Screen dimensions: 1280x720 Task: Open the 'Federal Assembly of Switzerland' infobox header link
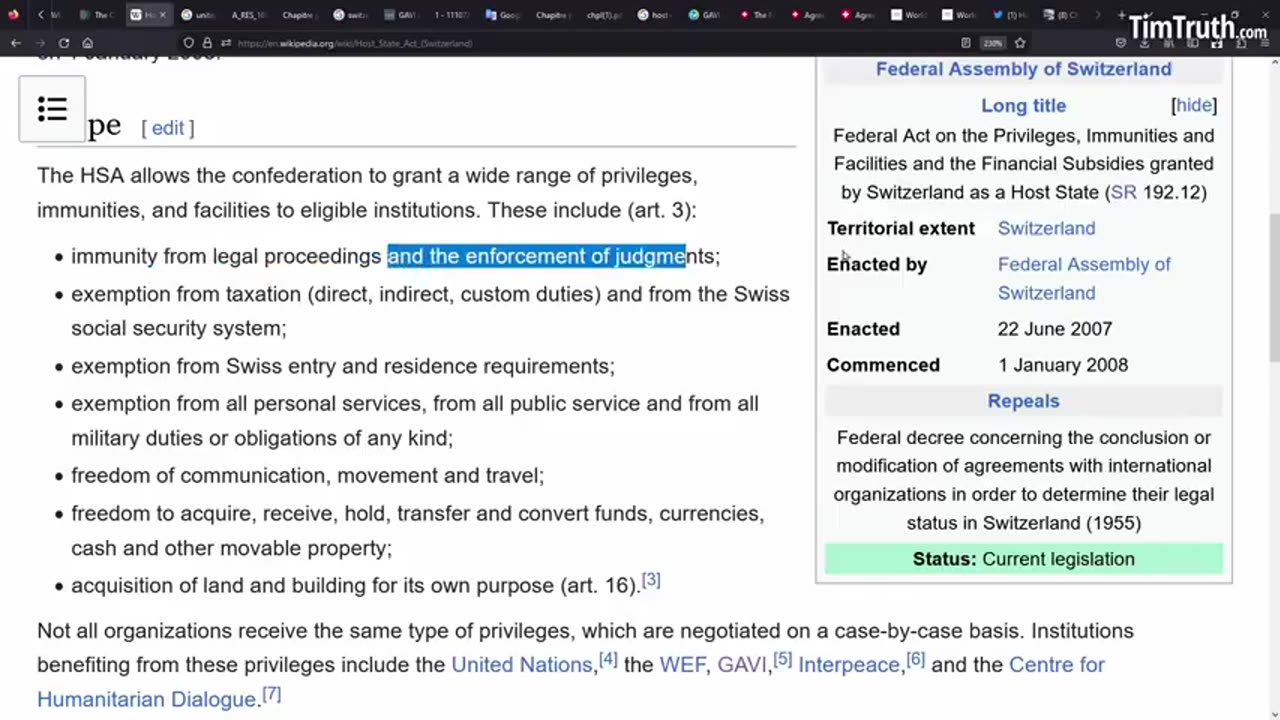1023,69
